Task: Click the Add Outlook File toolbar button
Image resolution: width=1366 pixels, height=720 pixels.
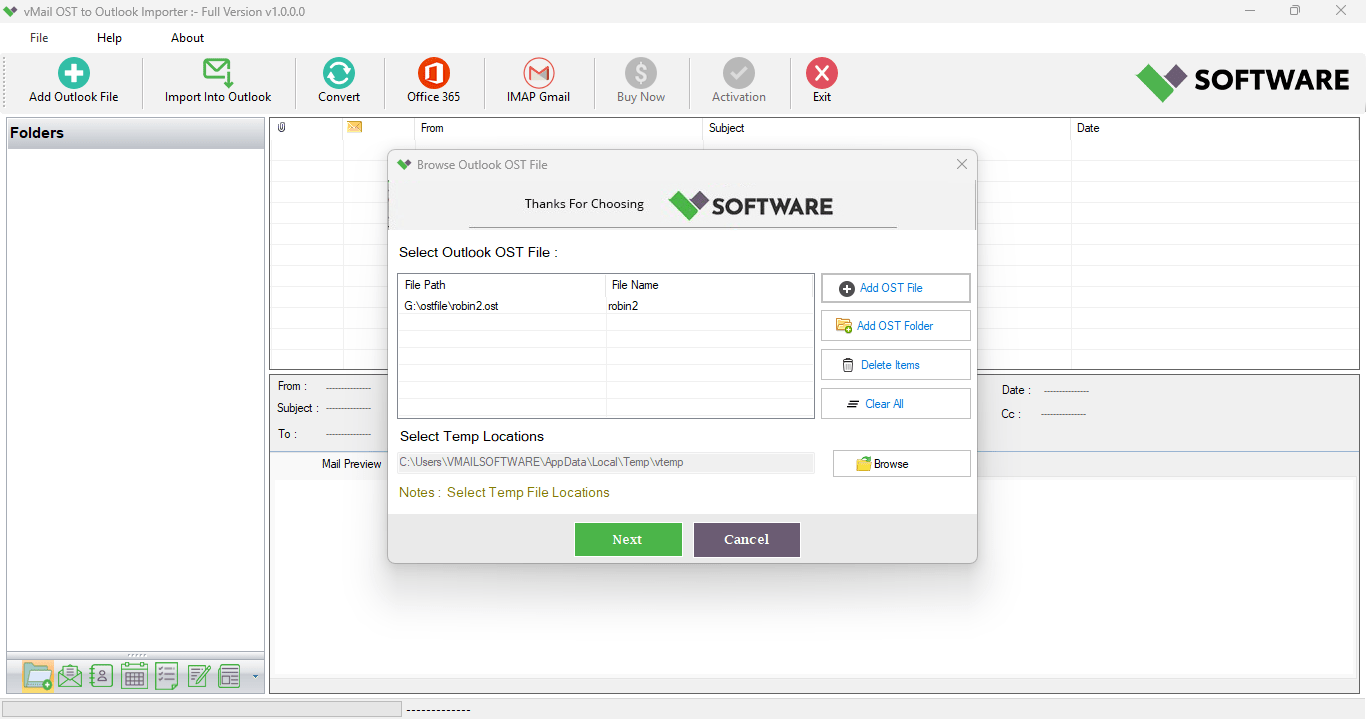Action: [73, 81]
